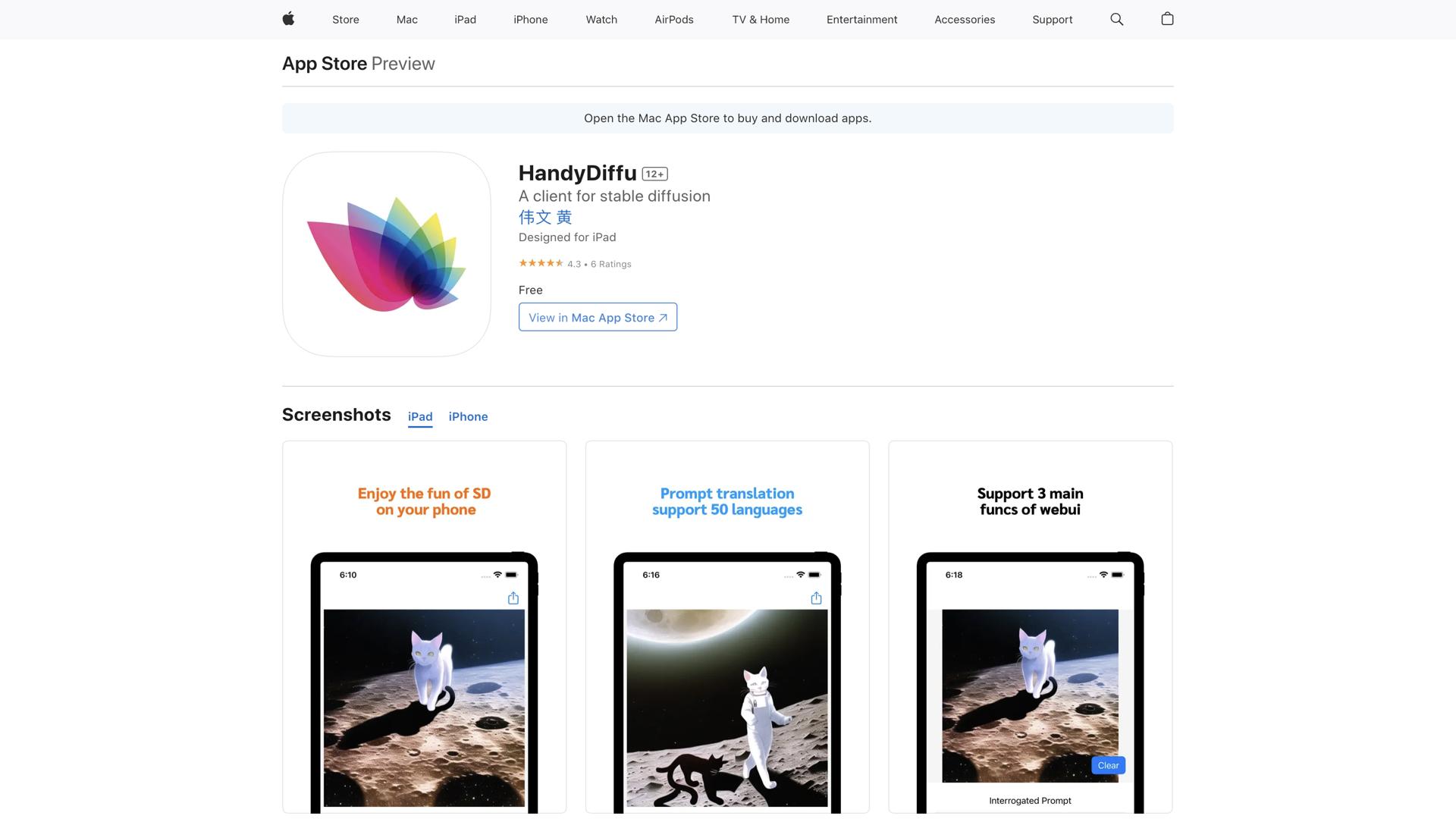1456x819 pixels.
Task: Open 'Enjoy the fun of SD' screenshot
Action: [x=424, y=626]
